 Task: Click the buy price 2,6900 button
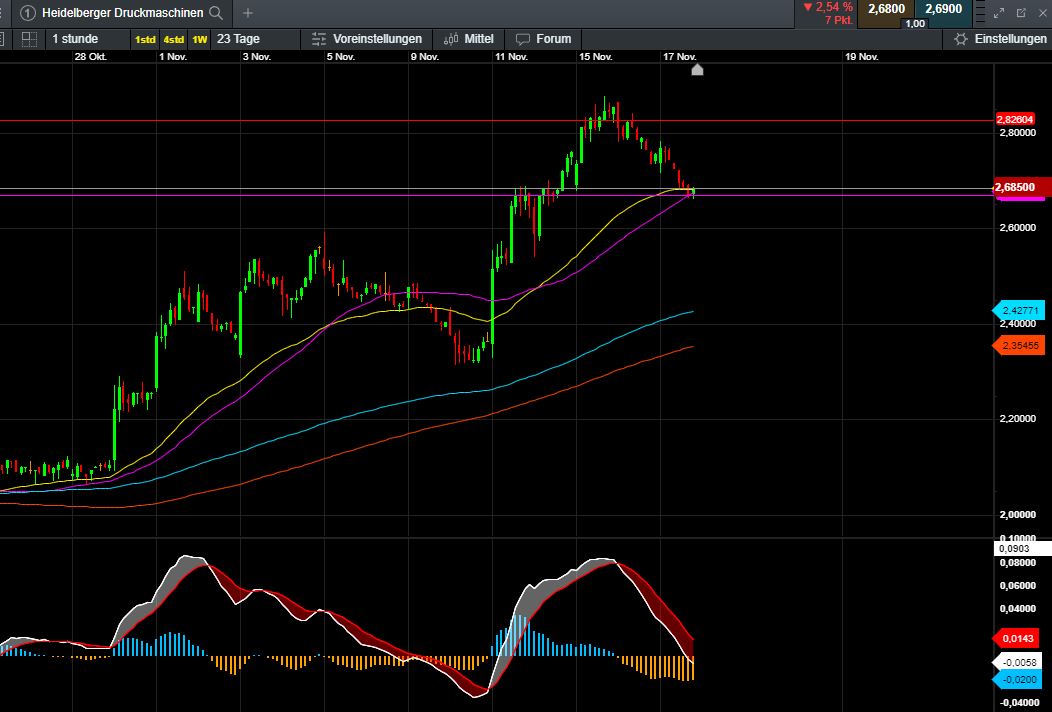944,9
